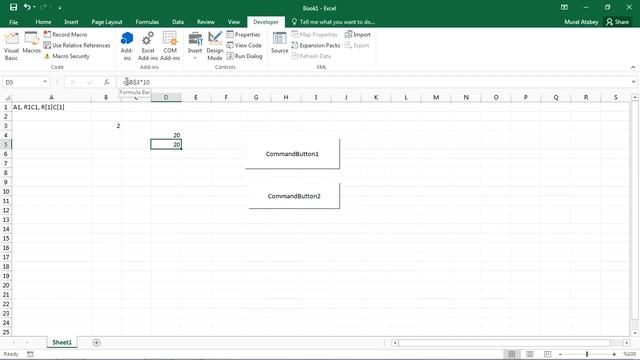Screen dimensions: 640x360
Task: Add a new sheet
Action: tap(96, 343)
